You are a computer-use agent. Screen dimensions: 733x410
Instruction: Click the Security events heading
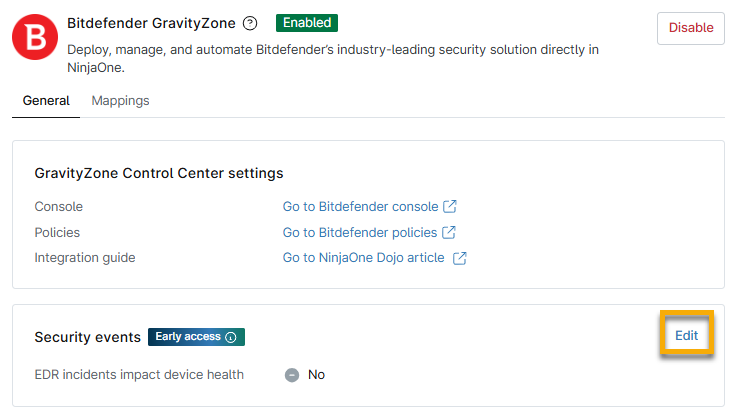point(87,337)
